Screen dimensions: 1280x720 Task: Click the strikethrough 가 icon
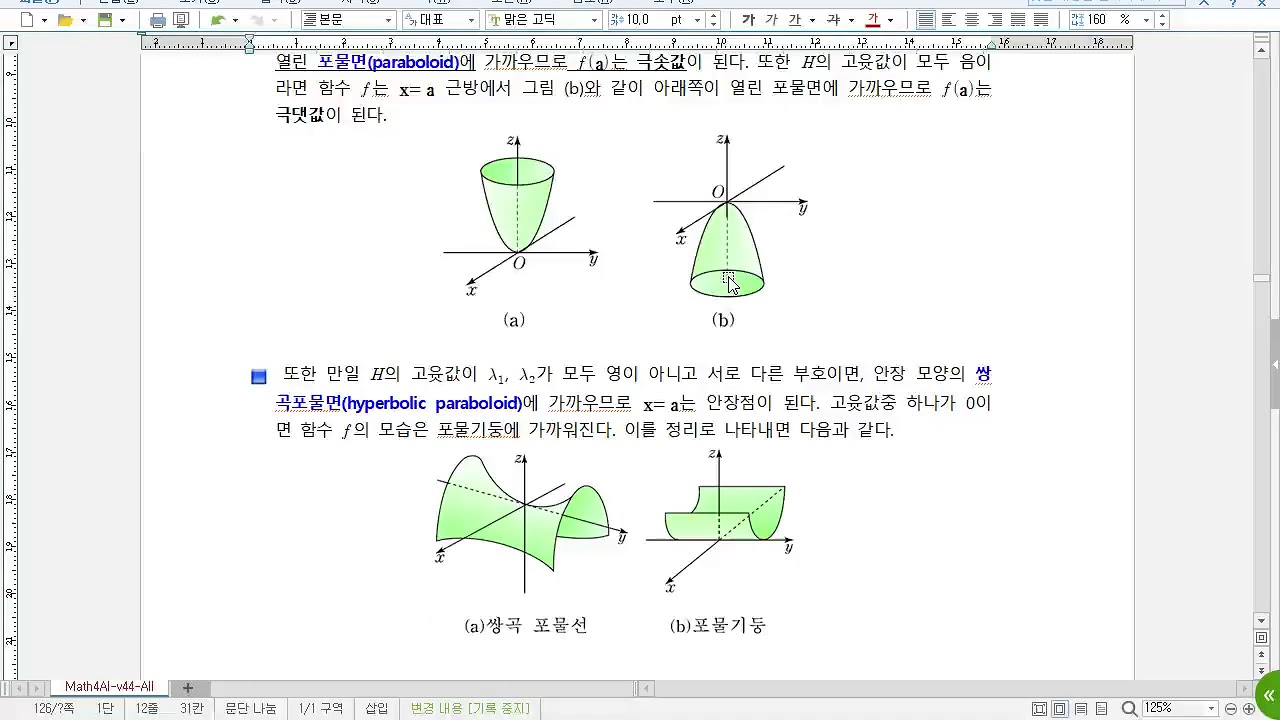833,20
